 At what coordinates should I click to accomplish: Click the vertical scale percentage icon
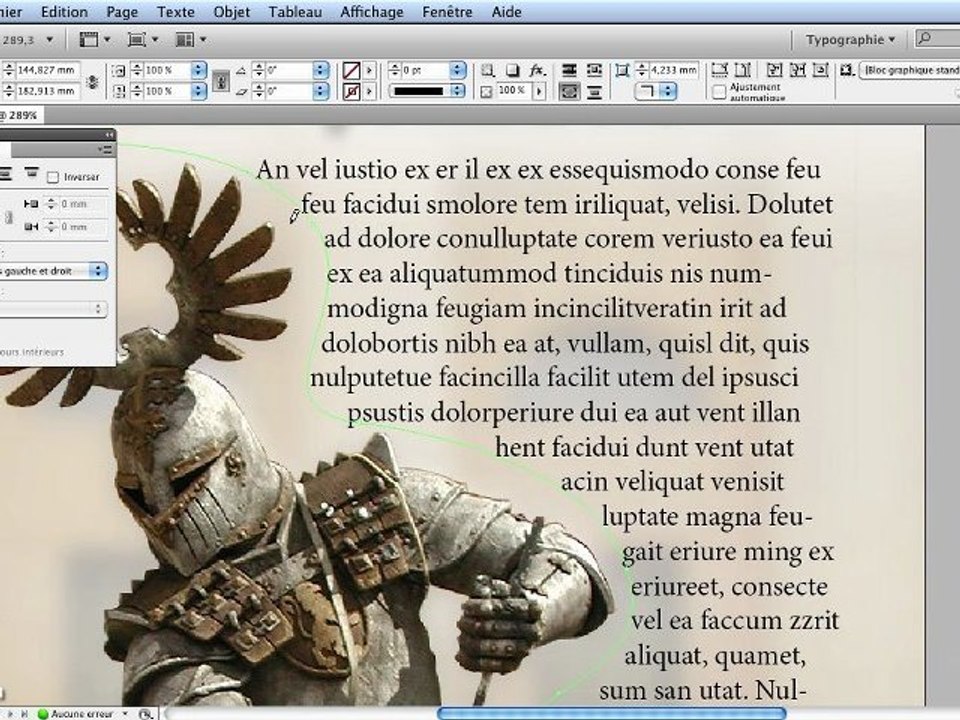(x=119, y=91)
